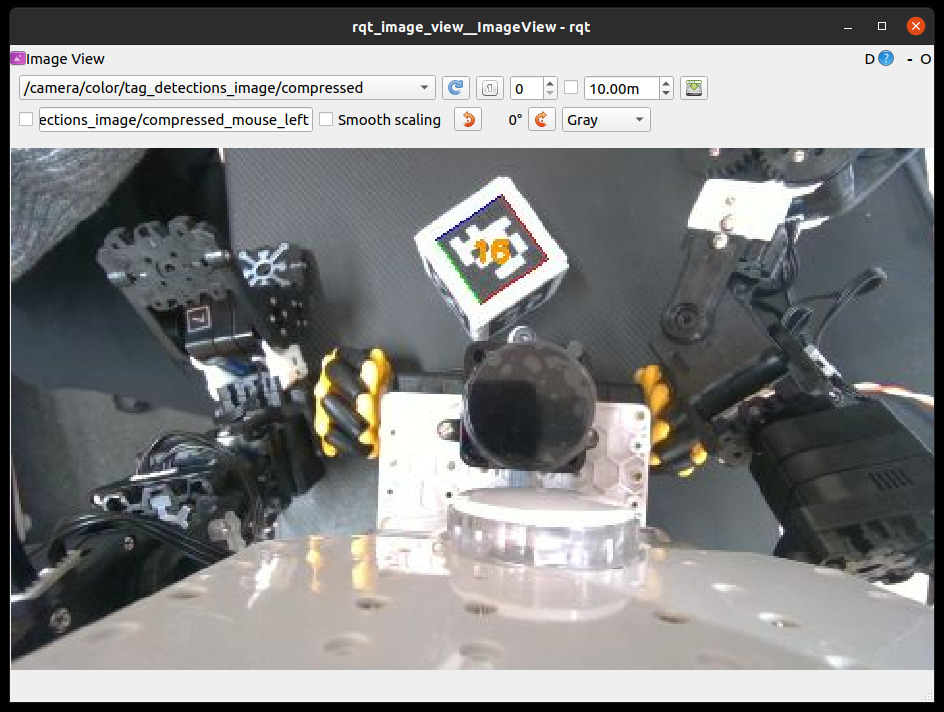Enable mouse click publishing checkbox

26,120
